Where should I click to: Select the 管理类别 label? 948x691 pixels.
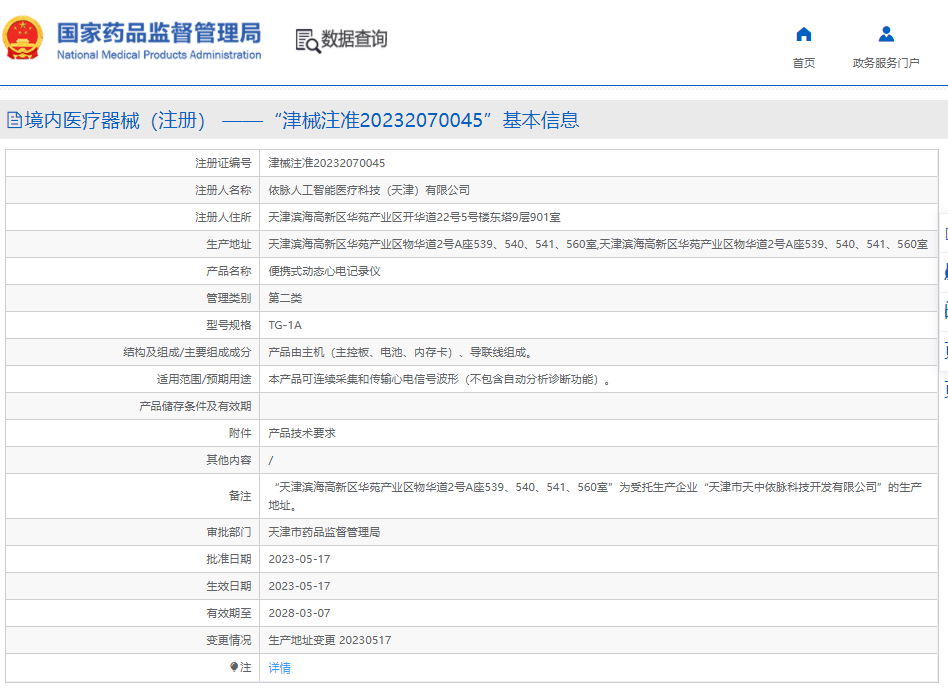tap(229, 298)
